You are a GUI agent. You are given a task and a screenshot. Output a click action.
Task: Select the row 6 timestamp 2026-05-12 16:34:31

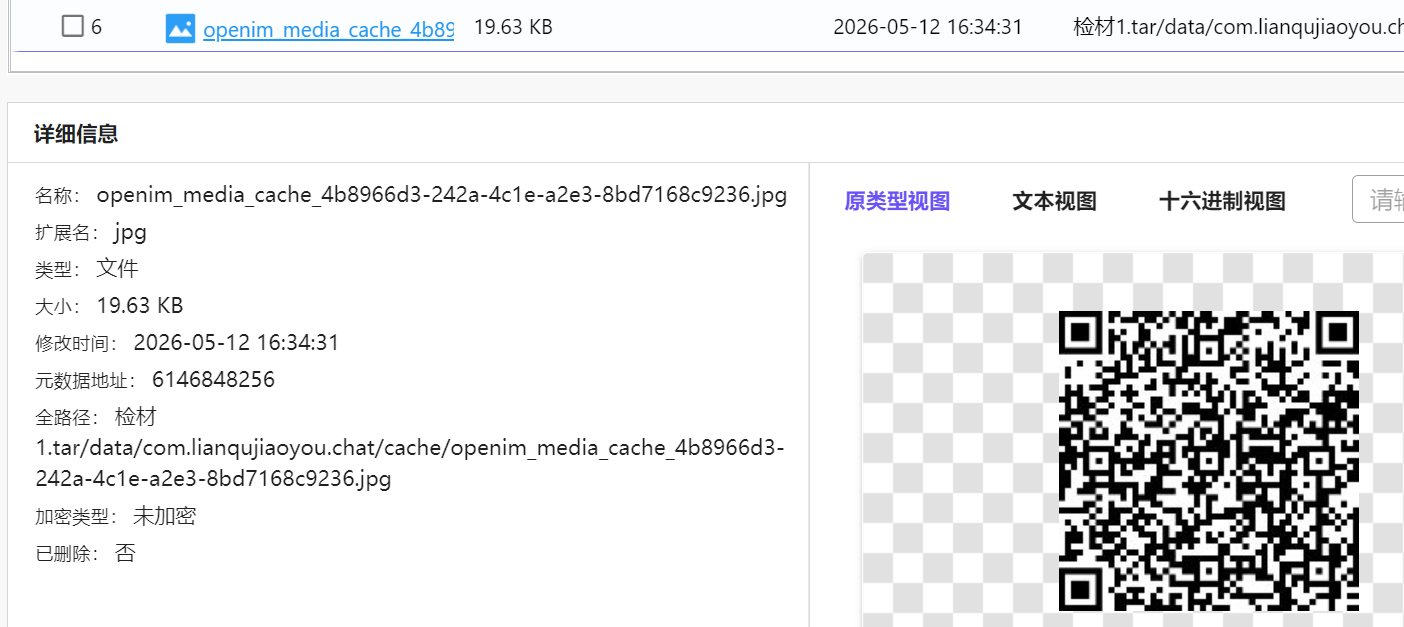(x=928, y=27)
